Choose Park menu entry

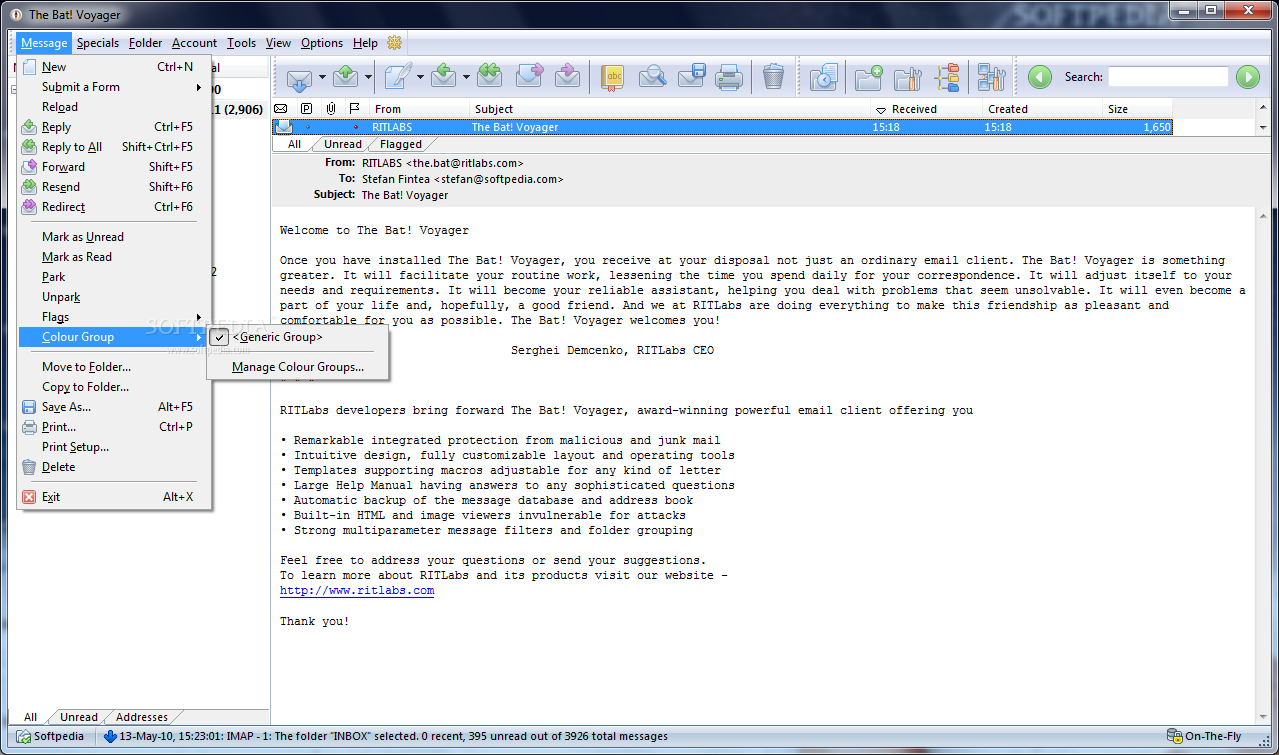pyautogui.click(x=114, y=277)
